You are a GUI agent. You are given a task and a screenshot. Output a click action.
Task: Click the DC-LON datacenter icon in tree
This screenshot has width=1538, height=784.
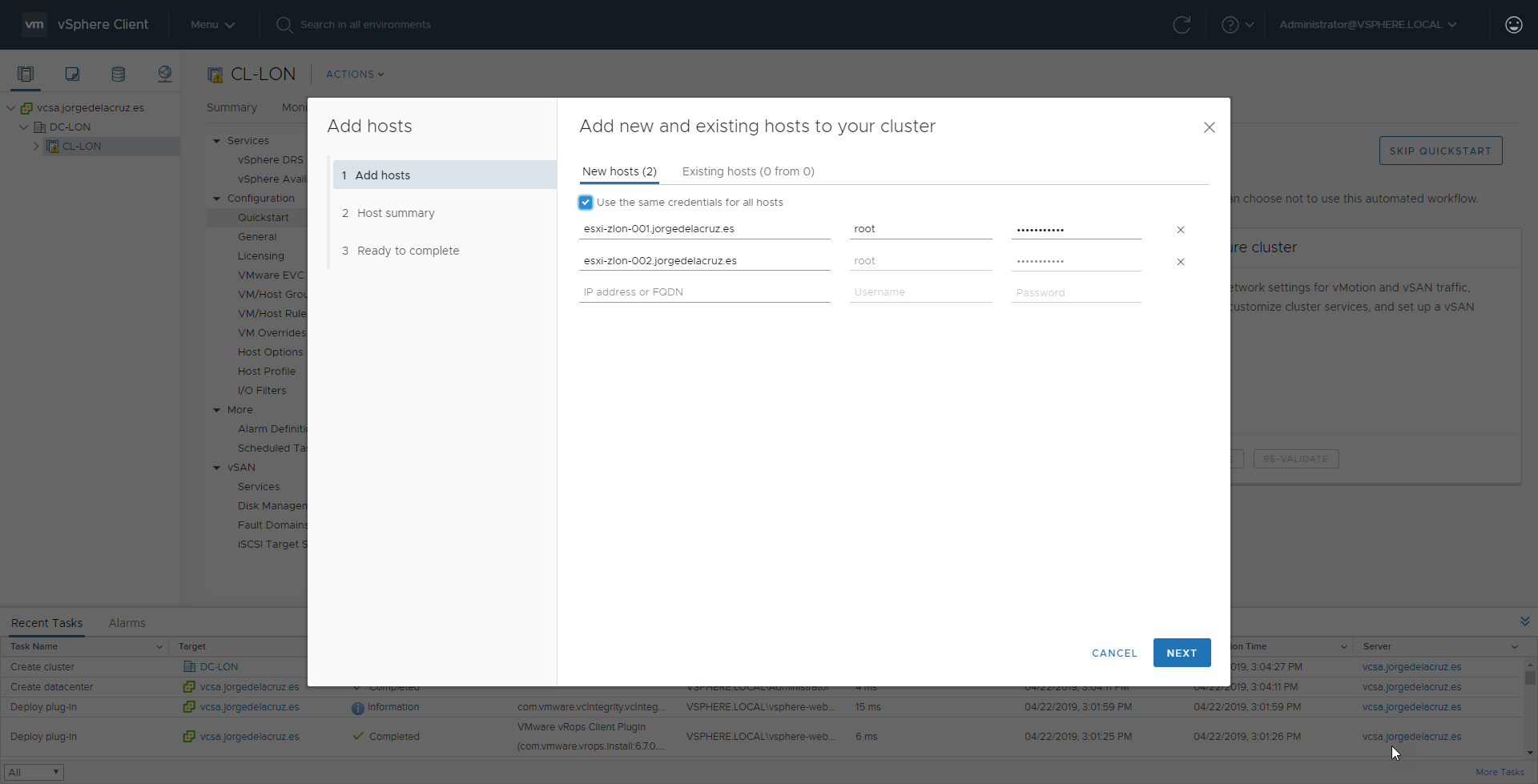39,127
